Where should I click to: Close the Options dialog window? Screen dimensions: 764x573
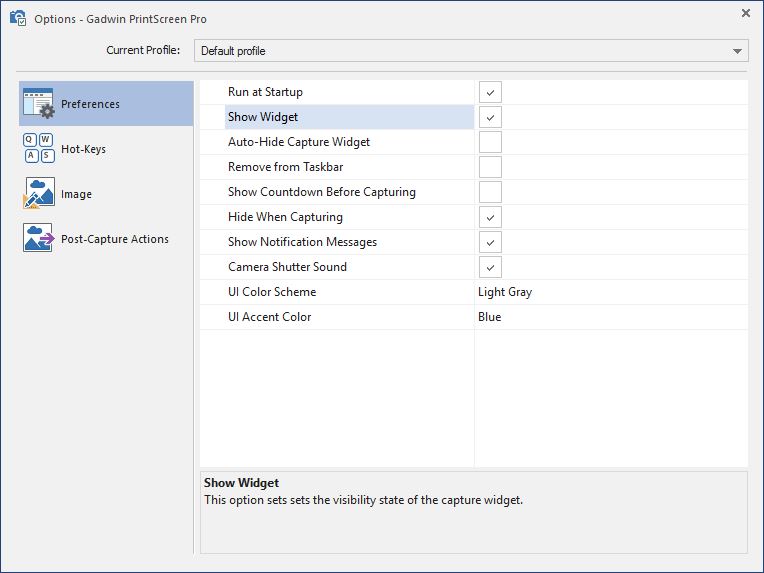pyautogui.click(x=746, y=13)
